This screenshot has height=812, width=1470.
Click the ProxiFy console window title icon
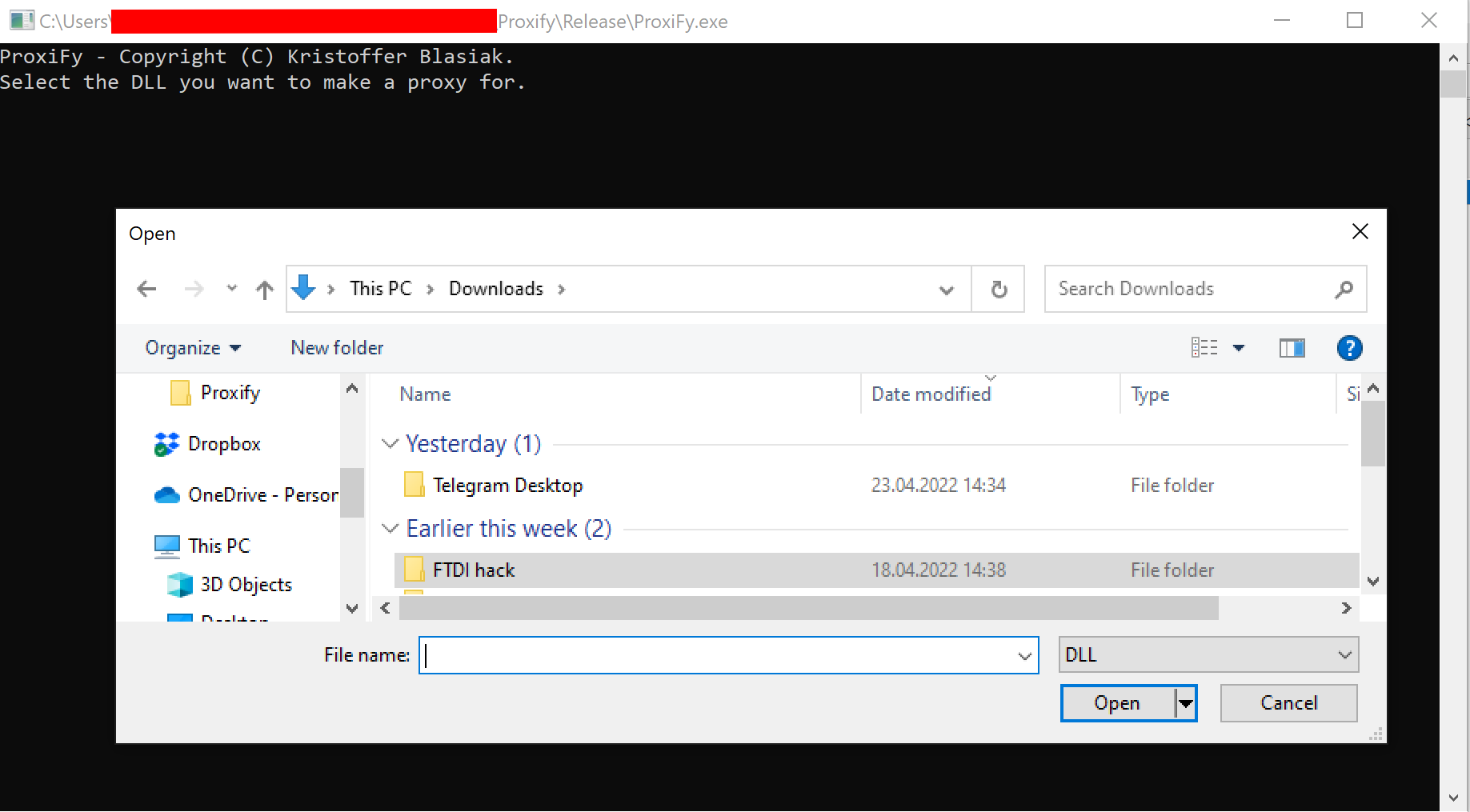point(22,21)
